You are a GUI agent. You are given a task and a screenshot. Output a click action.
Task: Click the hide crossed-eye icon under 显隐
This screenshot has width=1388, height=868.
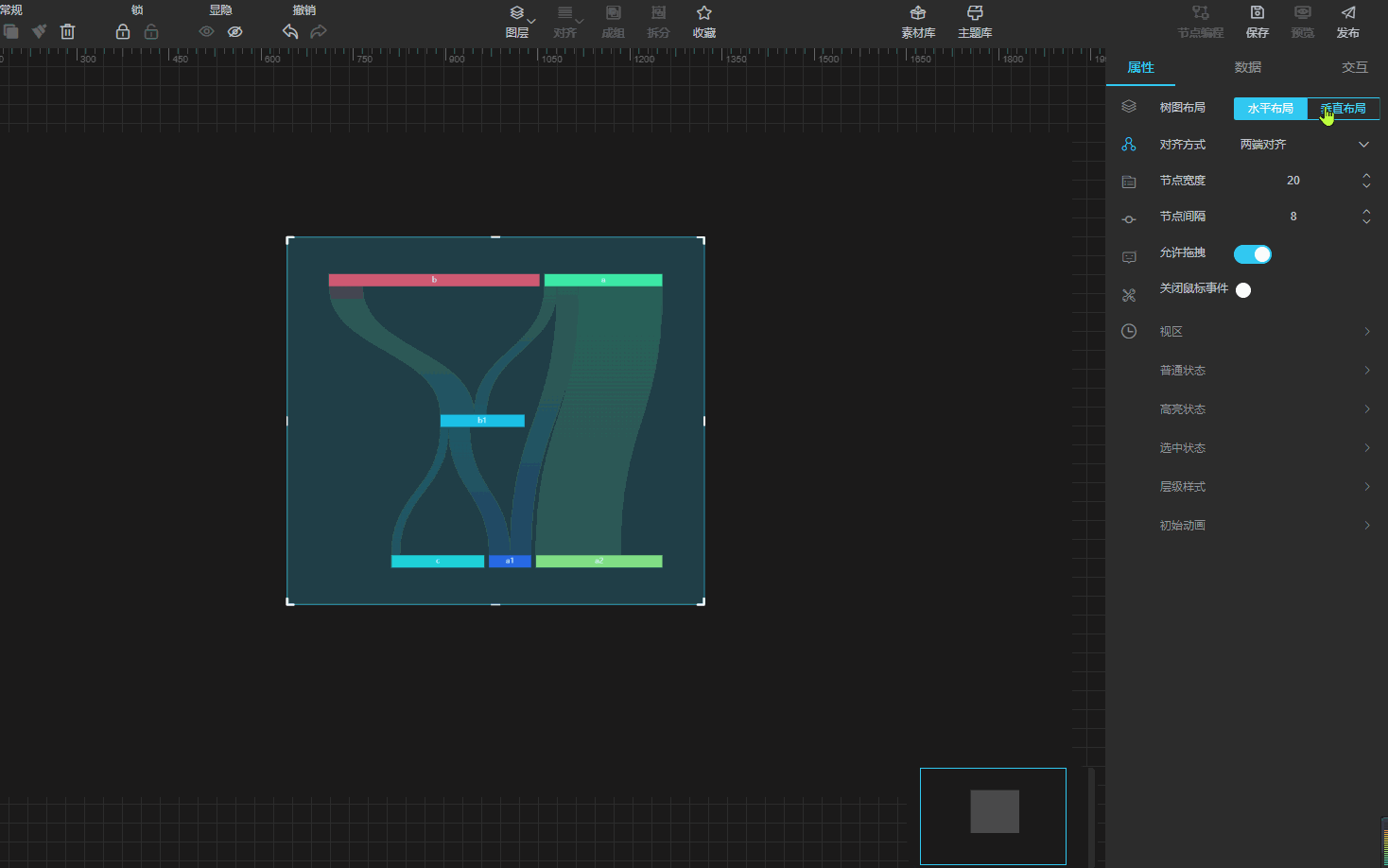pyautogui.click(x=234, y=31)
